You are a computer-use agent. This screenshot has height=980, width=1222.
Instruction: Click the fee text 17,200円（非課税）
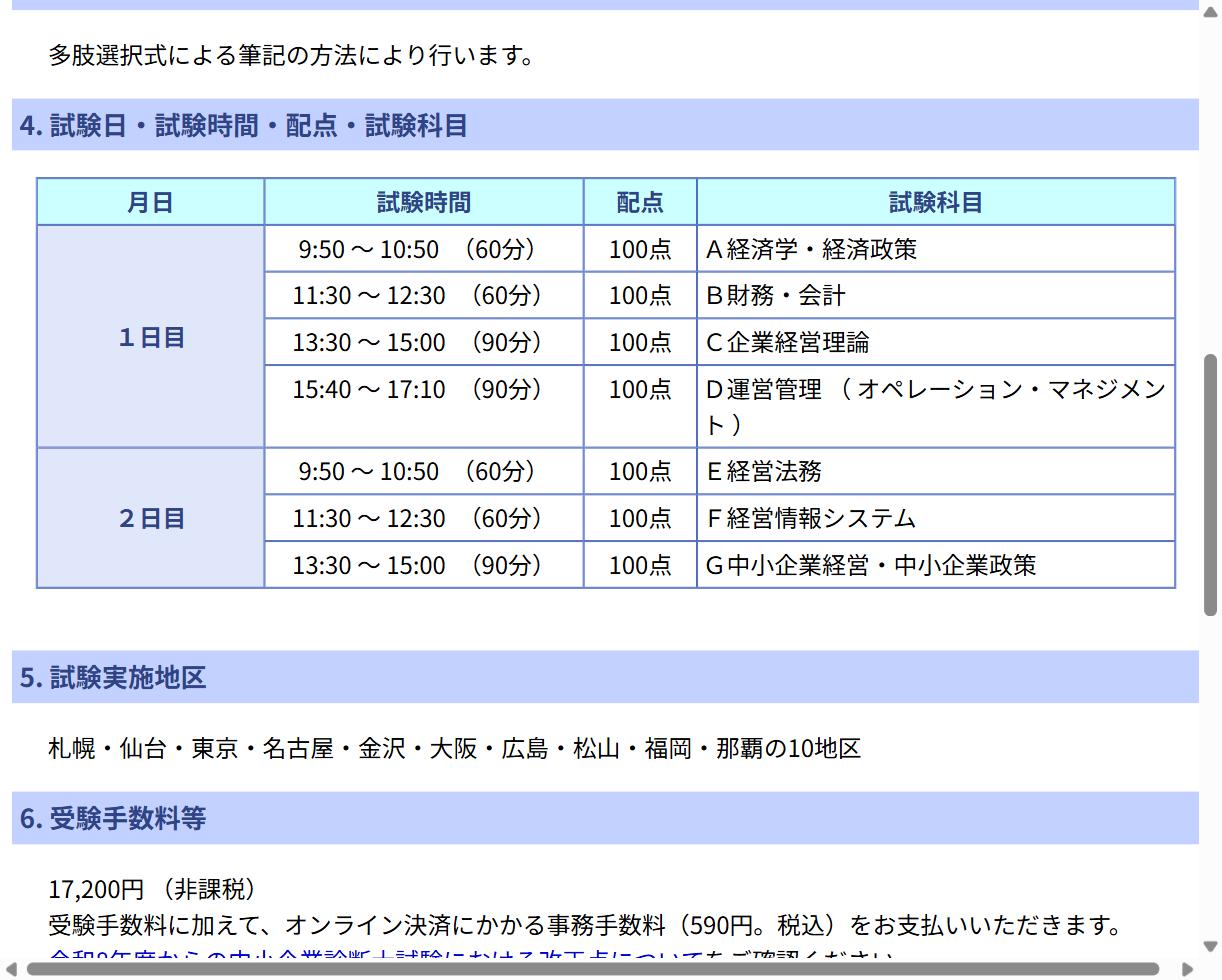(x=156, y=889)
